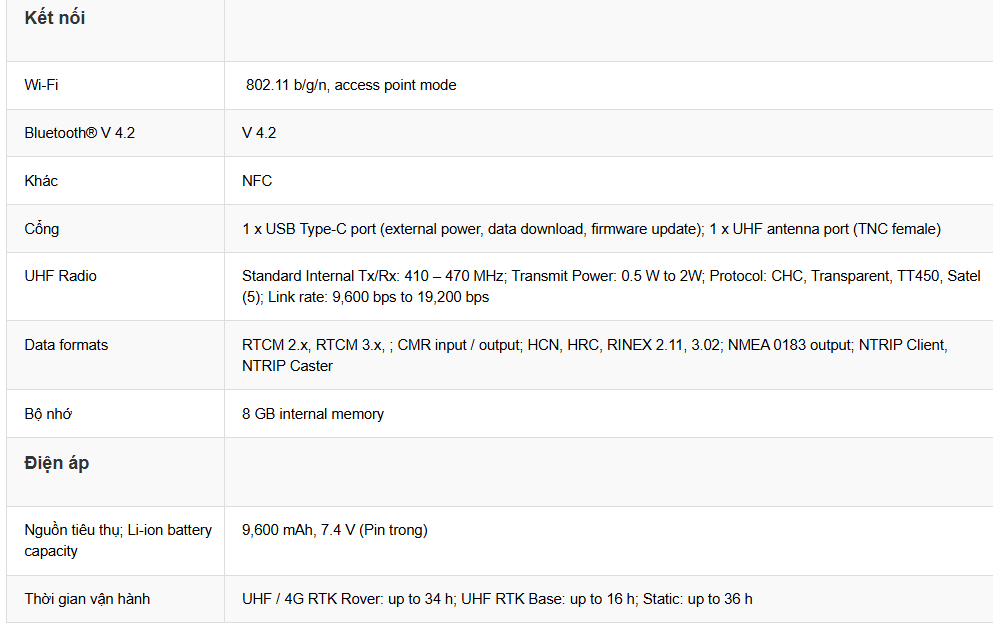Select the Khác row label
997x627 pixels.
[41, 181]
